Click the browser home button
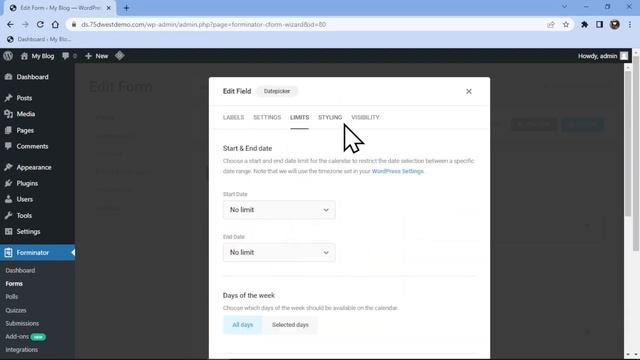This screenshot has width=640, height=360. tap(55, 24)
